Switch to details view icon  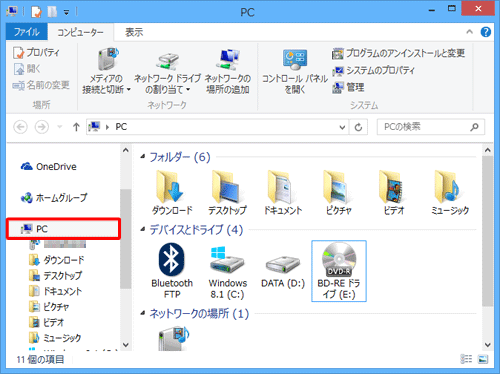466,359
